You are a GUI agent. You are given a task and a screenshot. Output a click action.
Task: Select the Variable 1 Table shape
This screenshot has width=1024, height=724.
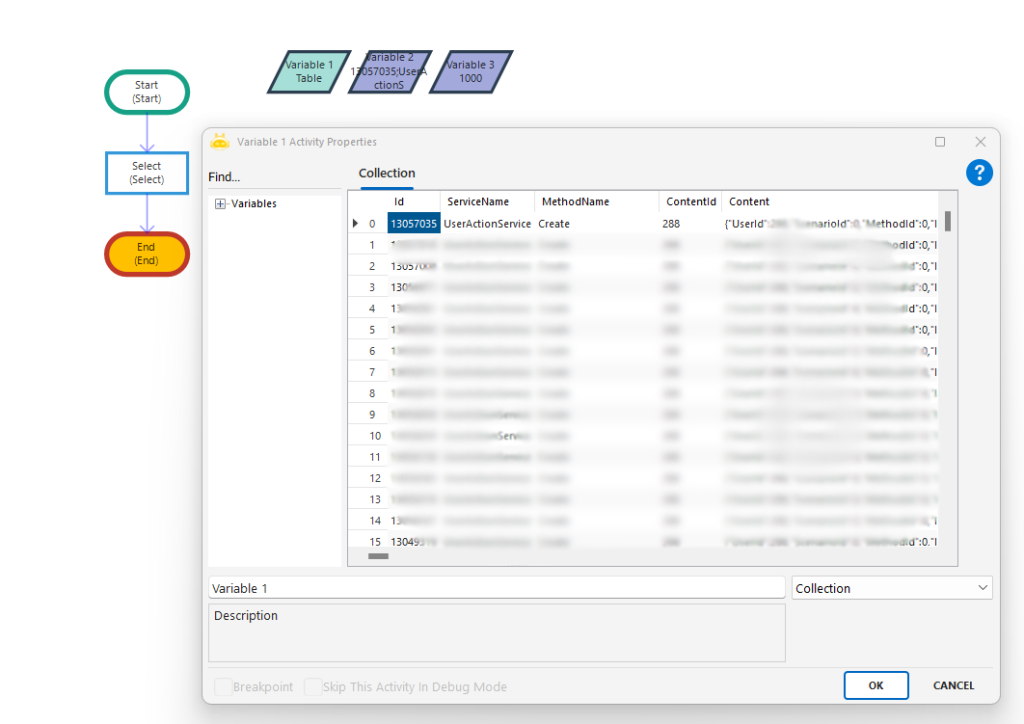coord(309,72)
